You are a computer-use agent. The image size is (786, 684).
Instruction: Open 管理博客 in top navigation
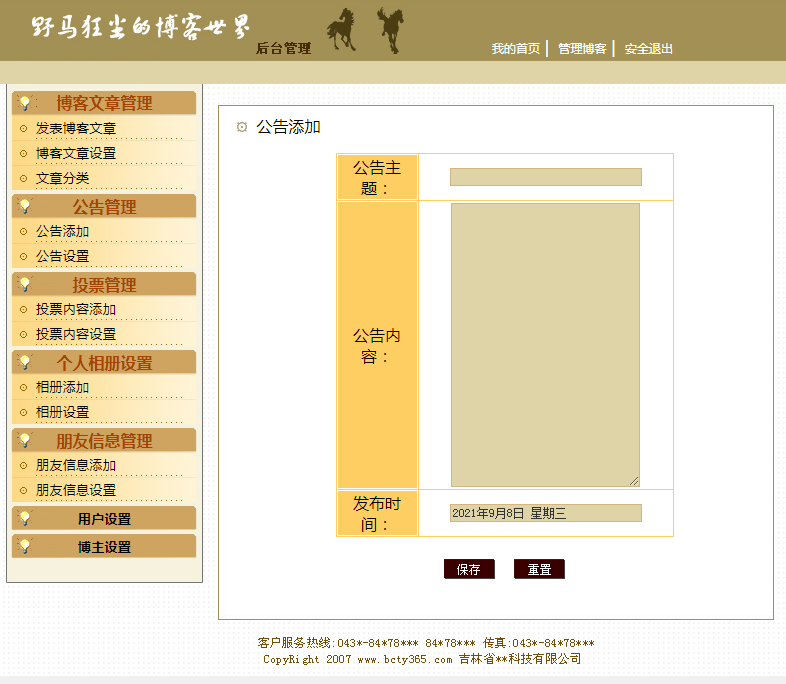[x=582, y=49]
